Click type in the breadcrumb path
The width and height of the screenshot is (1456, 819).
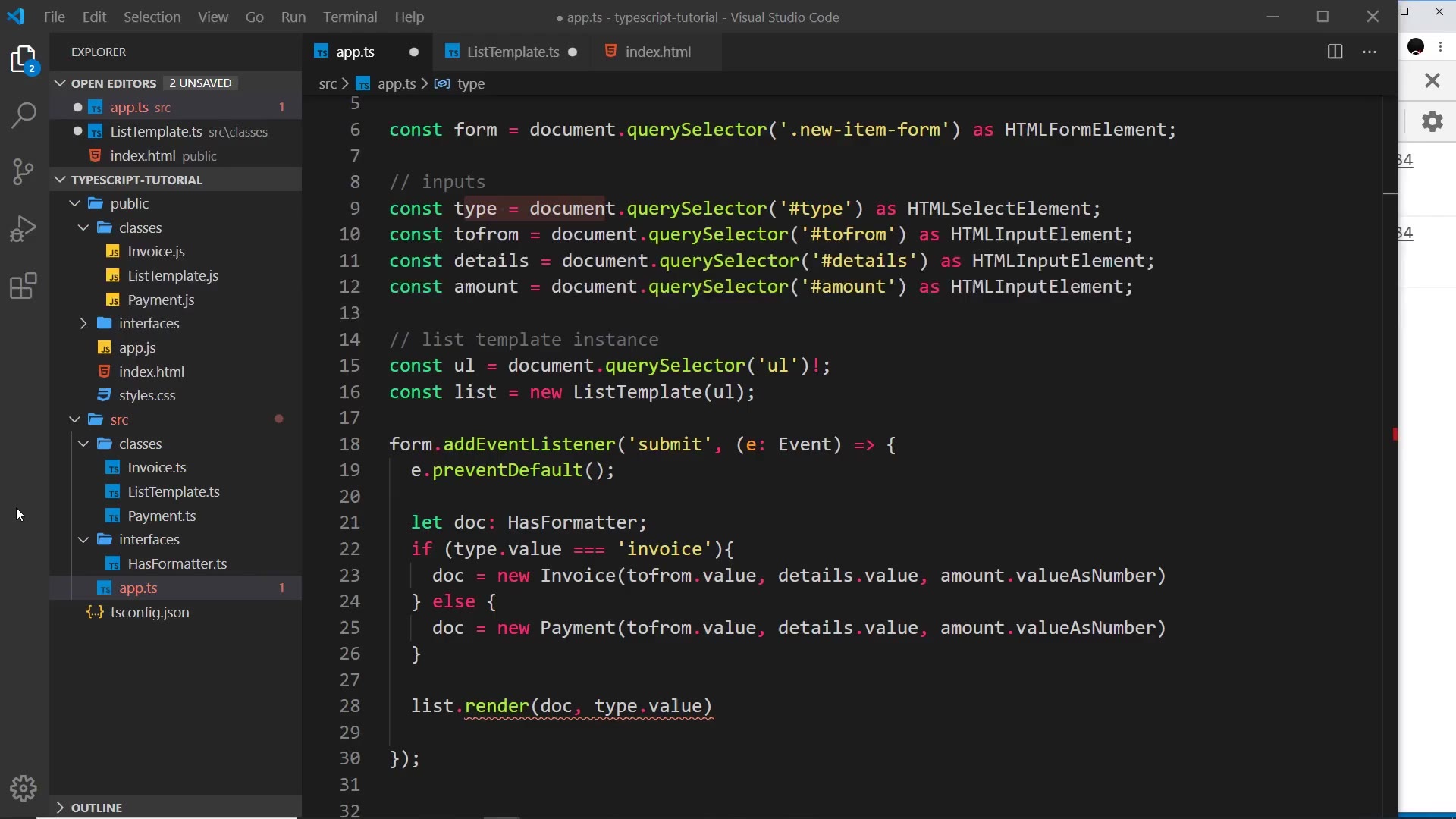coord(471,84)
